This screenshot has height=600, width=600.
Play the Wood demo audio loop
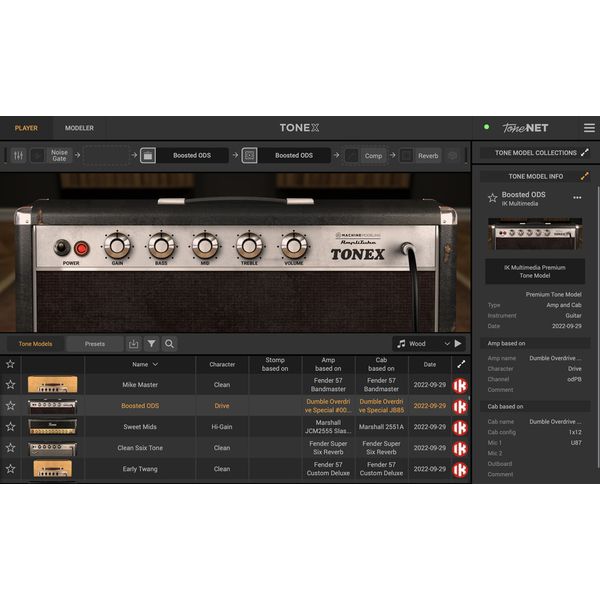[x=458, y=344]
